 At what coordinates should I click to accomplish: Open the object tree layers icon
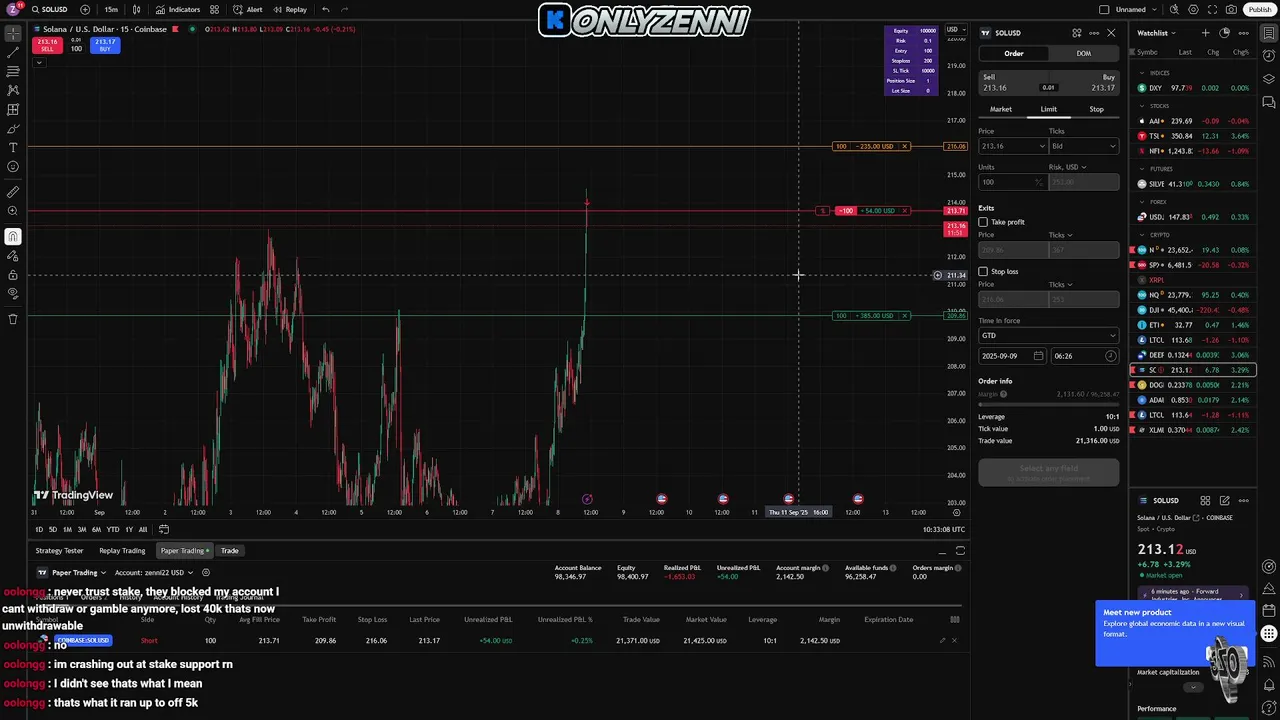[1269, 79]
